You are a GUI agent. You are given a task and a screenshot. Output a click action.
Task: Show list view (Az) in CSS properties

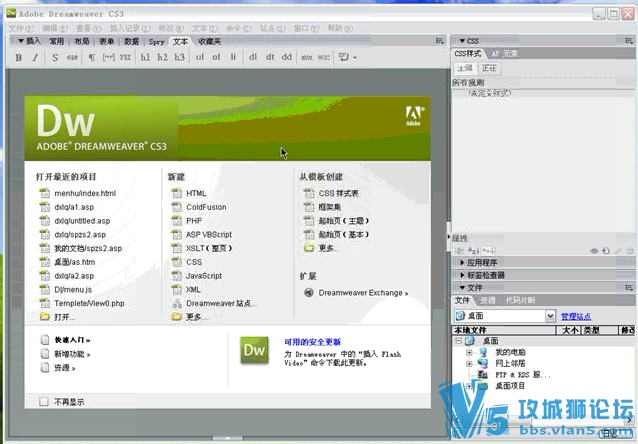[474, 251]
